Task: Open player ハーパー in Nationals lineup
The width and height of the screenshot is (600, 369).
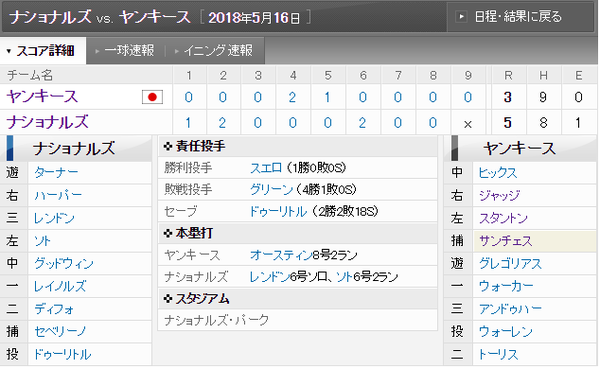Action: pos(58,196)
